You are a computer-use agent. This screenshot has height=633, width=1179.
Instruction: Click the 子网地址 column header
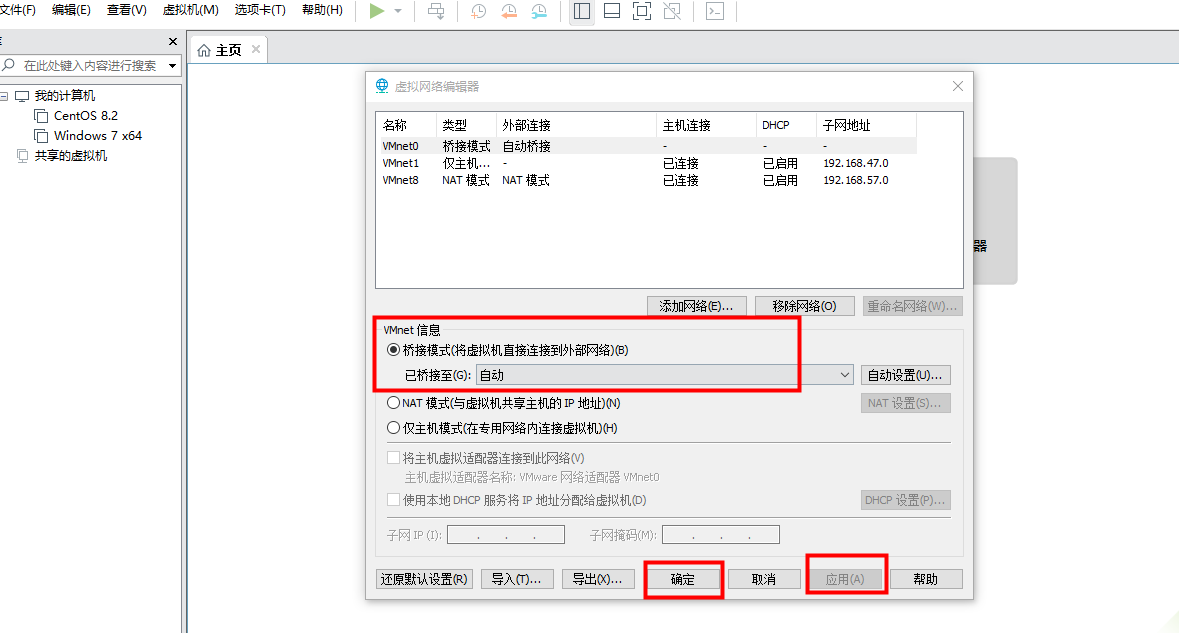coord(866,125)
